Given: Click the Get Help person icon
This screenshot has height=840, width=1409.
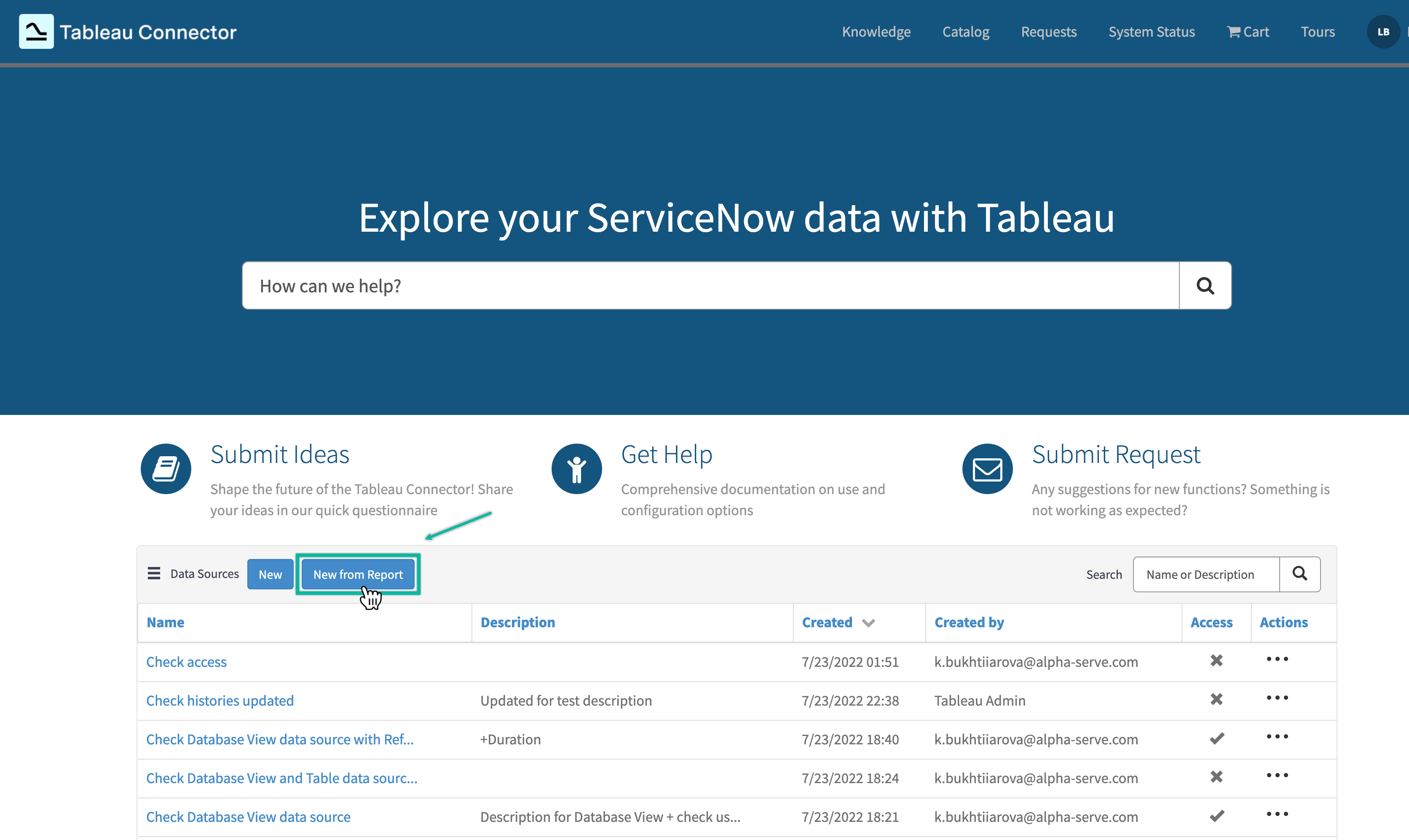Looking at the screenshot, I should pos(576,468).
